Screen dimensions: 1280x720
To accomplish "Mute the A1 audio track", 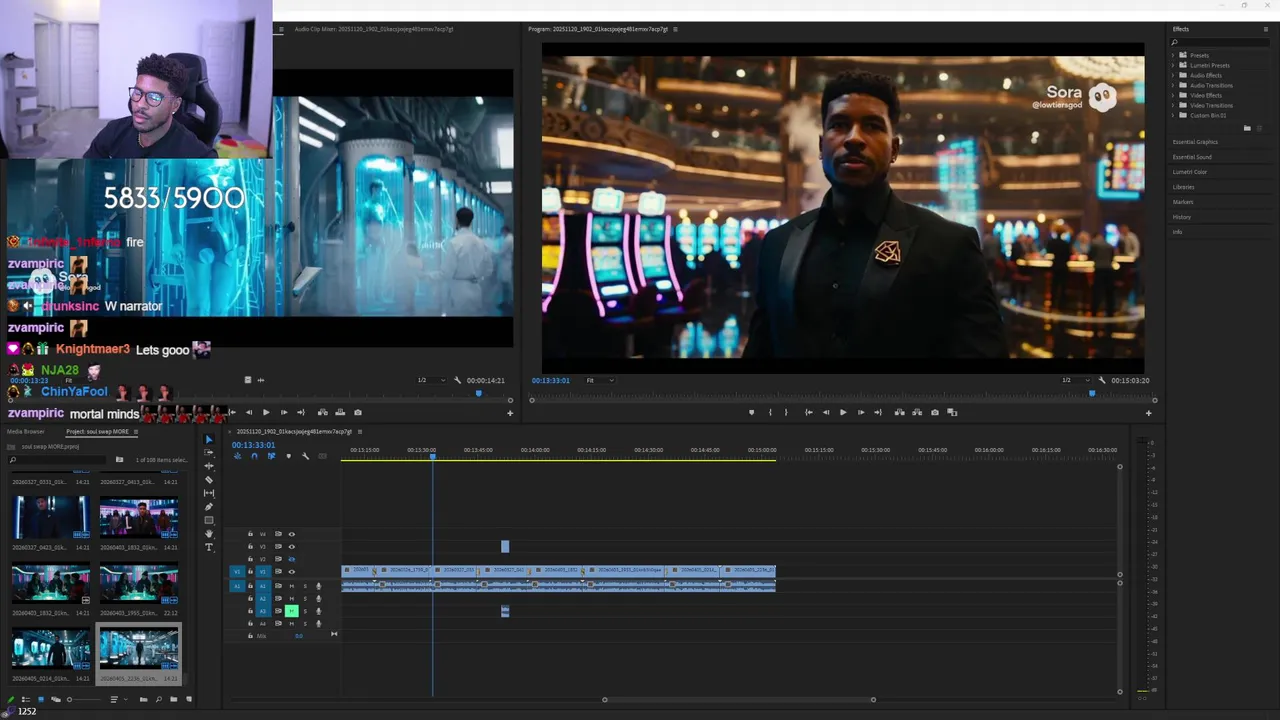I will (x=292, y=586).
